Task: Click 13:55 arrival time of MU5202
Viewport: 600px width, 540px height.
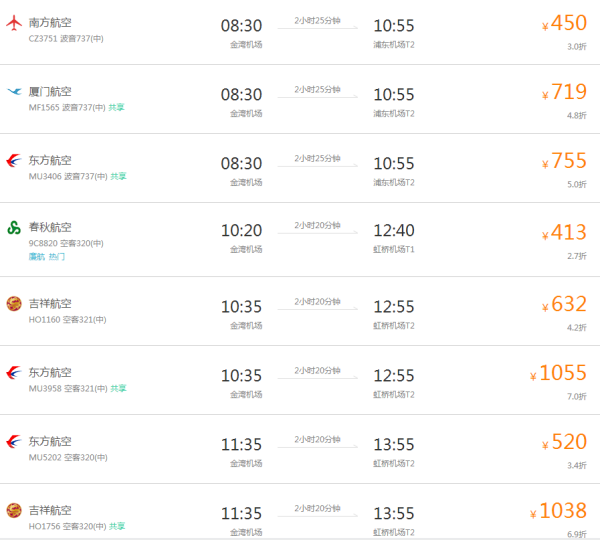Action: coord(394,445)
